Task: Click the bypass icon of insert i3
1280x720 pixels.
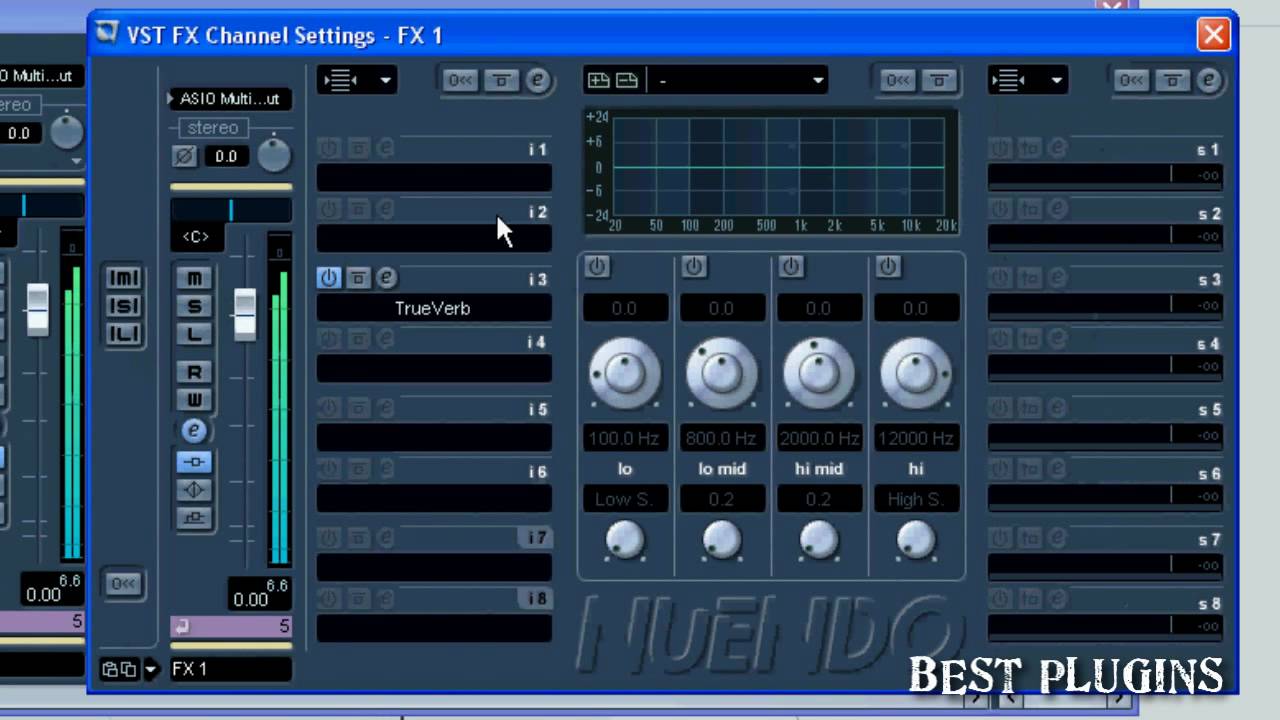Action: tap(358, 278)
